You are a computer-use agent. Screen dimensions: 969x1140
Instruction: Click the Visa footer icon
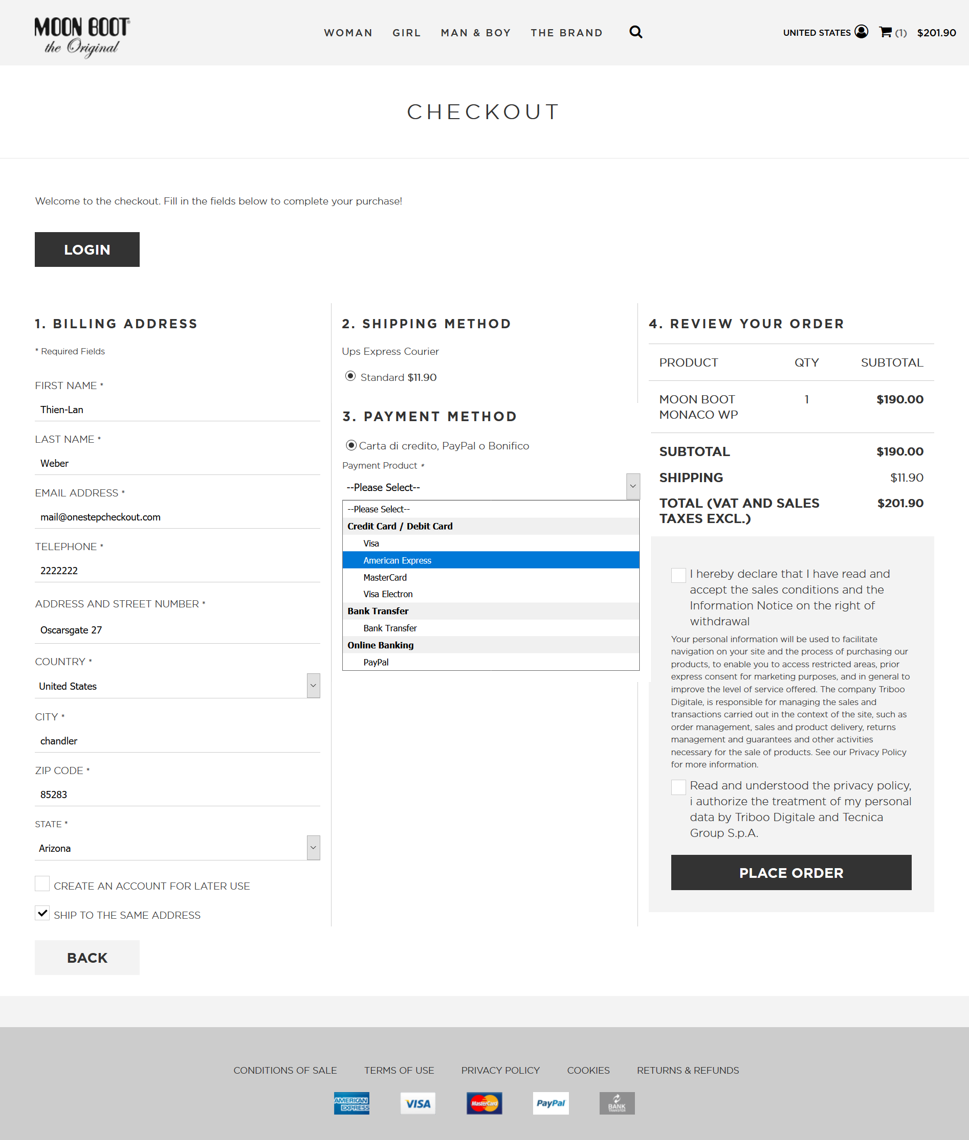point(418,1103)
